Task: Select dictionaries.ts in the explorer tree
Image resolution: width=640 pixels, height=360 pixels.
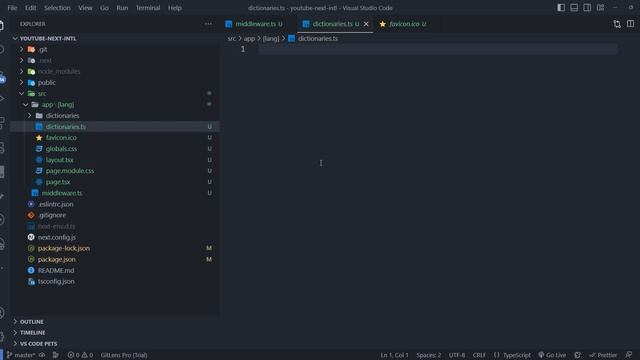Action: 115,127
